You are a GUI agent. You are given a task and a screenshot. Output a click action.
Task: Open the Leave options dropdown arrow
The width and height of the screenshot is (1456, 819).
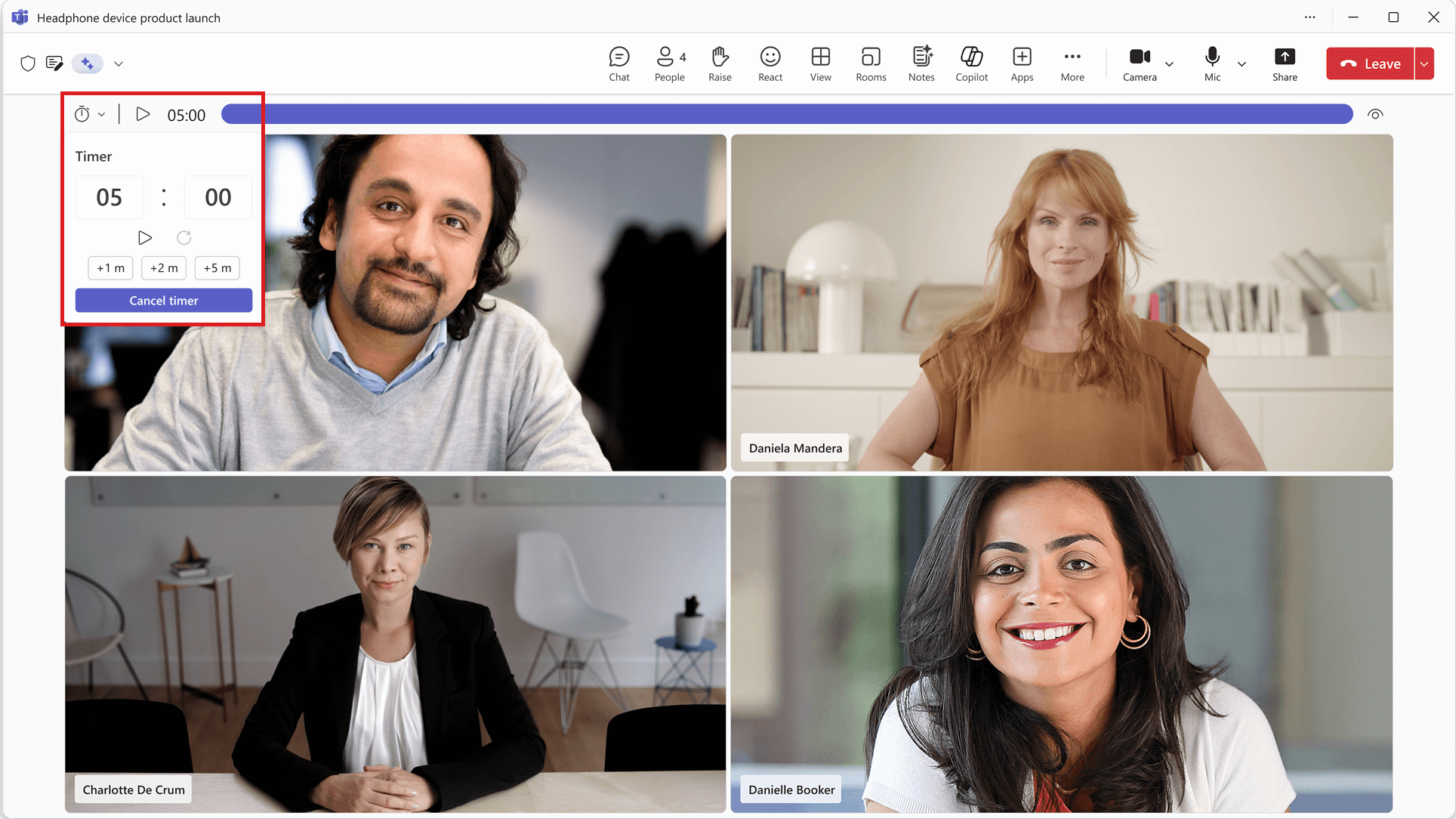1424,64
